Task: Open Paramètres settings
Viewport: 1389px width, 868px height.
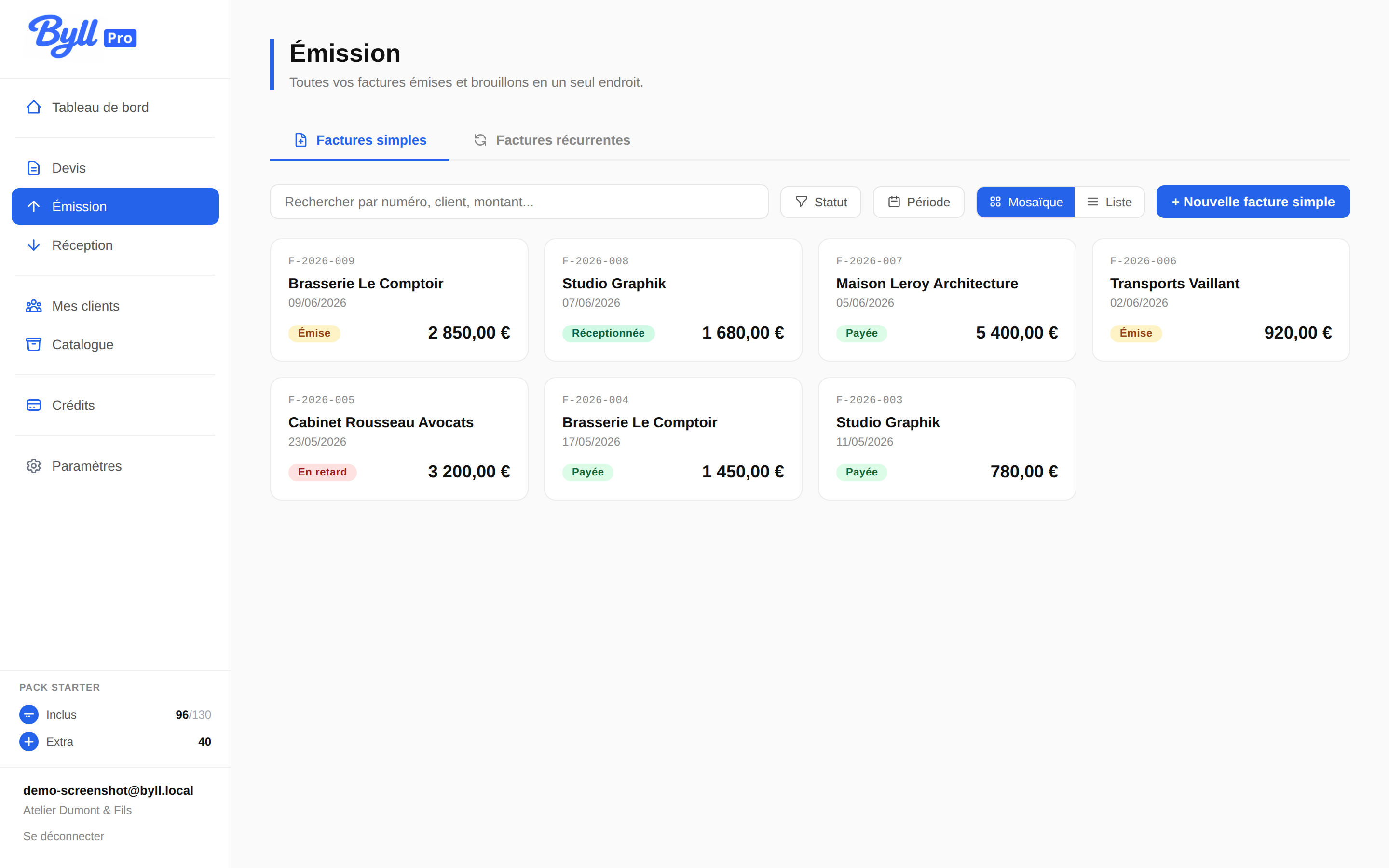Action: pos(115,466)
